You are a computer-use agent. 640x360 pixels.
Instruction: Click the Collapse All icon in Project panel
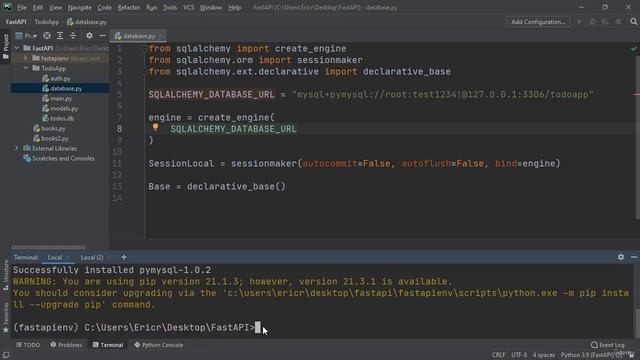point(73,36)
